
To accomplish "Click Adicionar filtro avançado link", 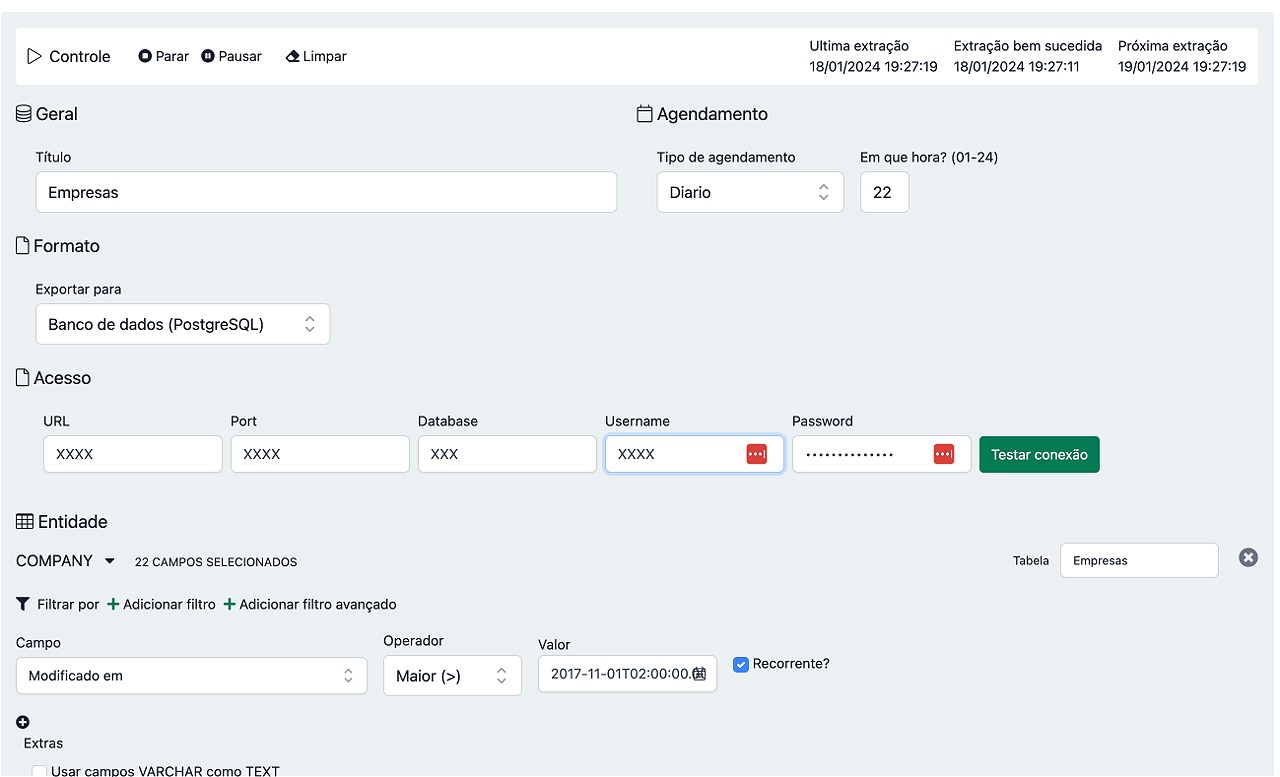I will (310, 604).
